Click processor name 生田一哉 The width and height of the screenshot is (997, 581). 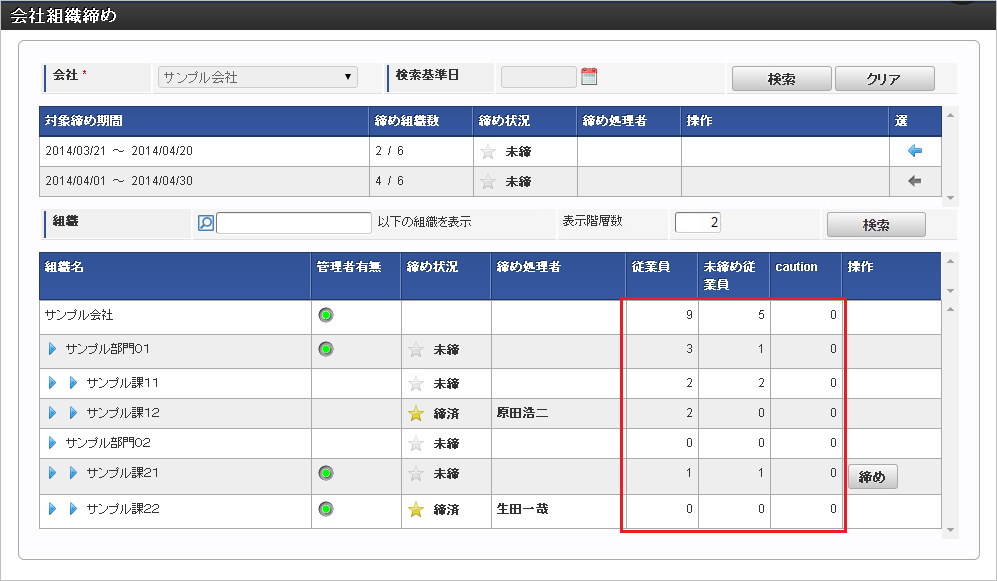click(522, 509)
